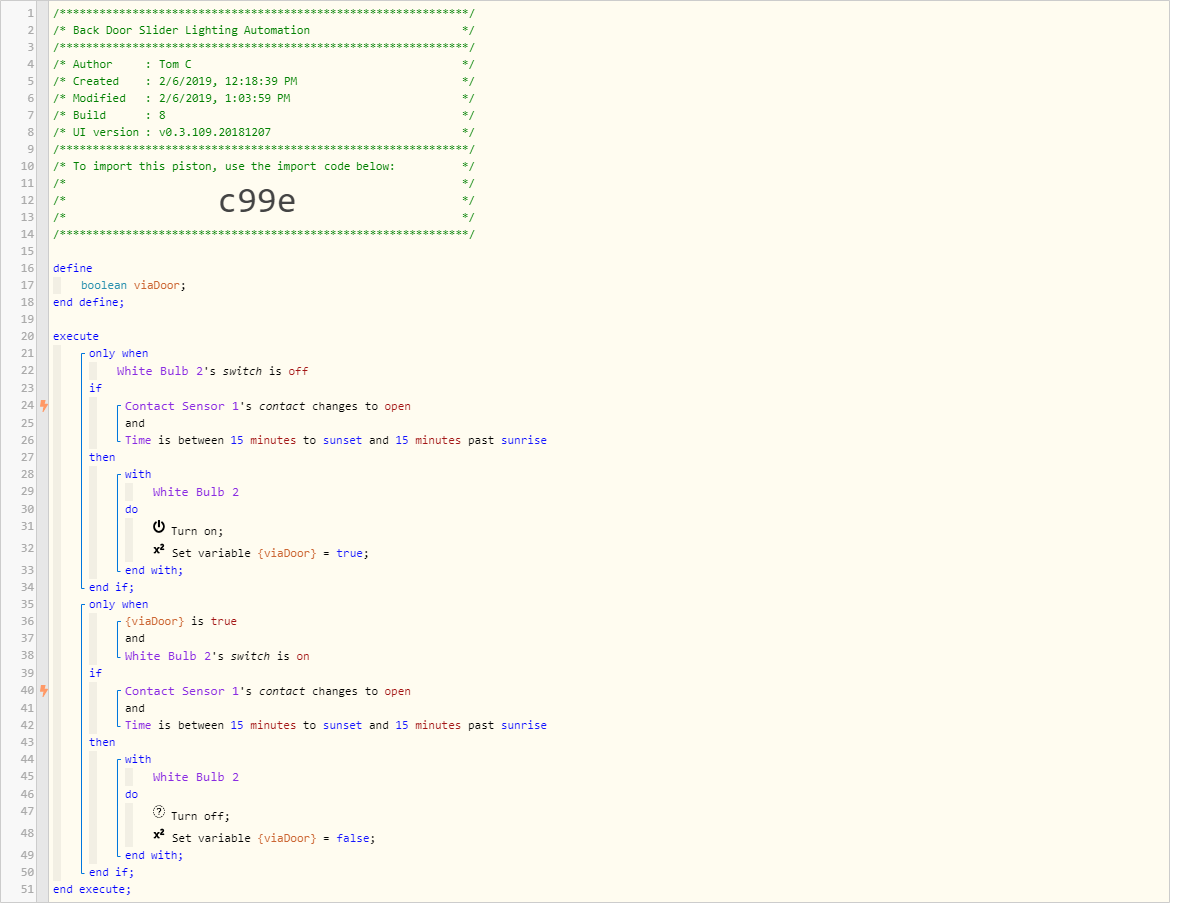Viewport: 1178px width, 905px height.
Task: Select the boolean viaDoor variable declaration
Action: pyautogui.click(x=133, y=285)
